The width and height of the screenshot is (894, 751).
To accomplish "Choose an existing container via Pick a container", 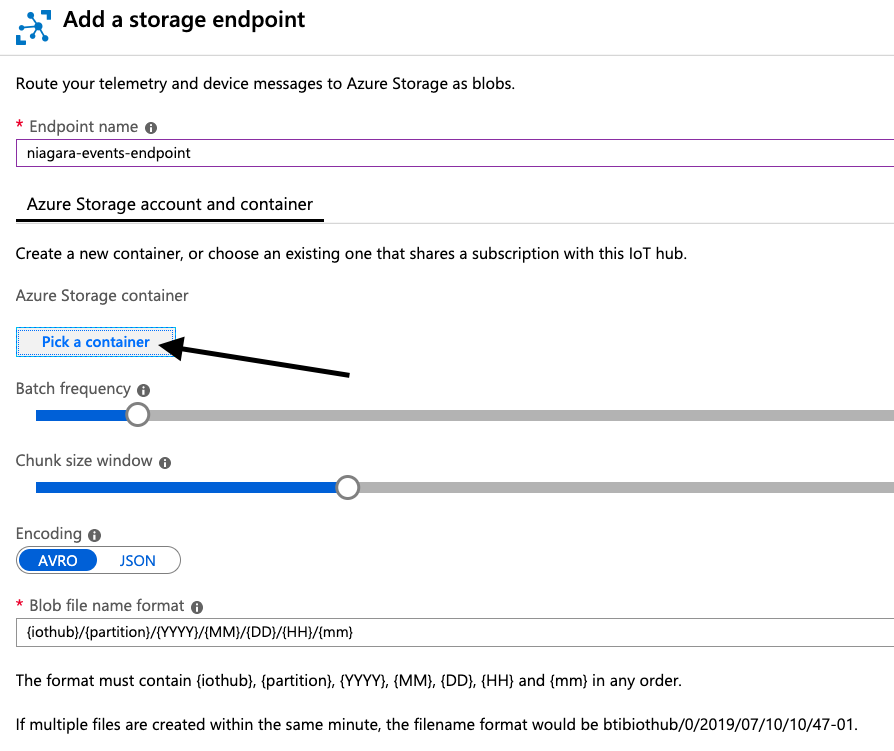I will 95,342.
